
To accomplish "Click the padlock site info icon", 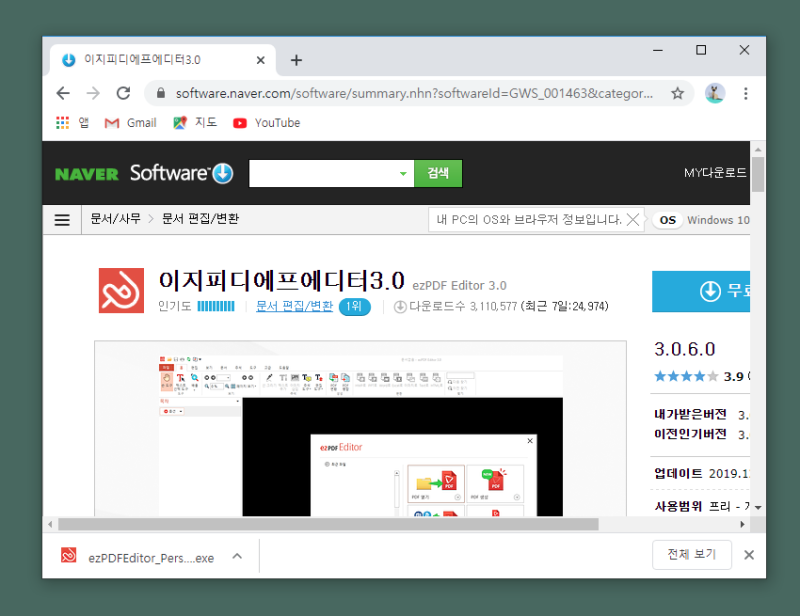I will [x=161, y=93].
